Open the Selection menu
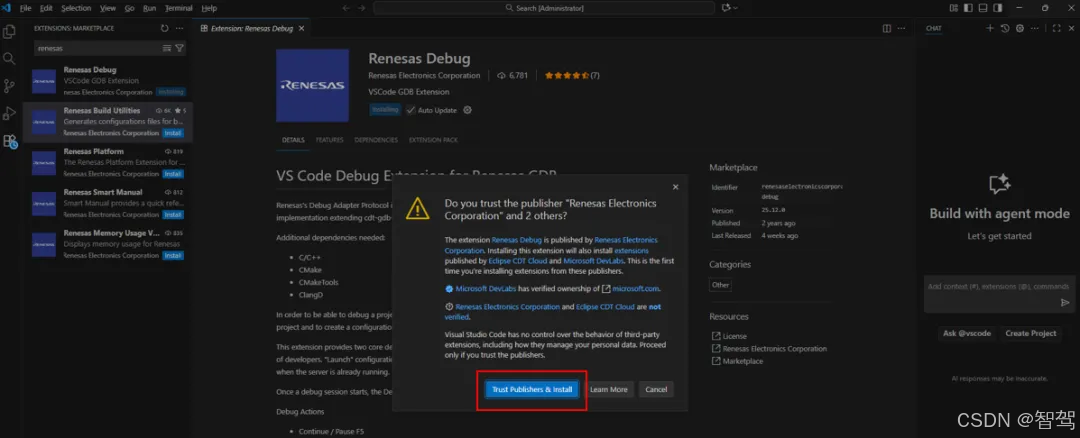 click(x=76, y=8)
